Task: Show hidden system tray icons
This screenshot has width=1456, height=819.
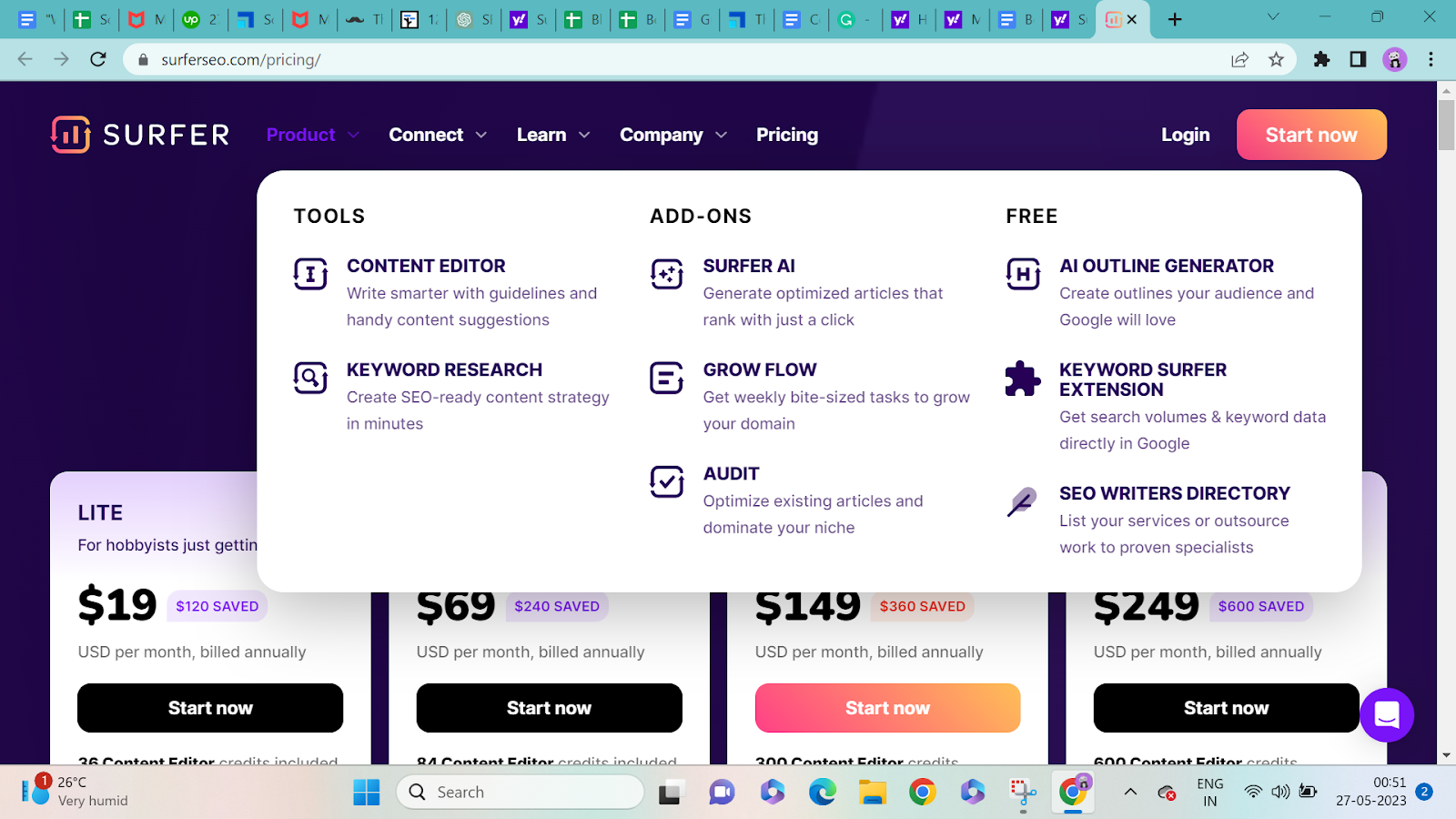Action: 1130,793
